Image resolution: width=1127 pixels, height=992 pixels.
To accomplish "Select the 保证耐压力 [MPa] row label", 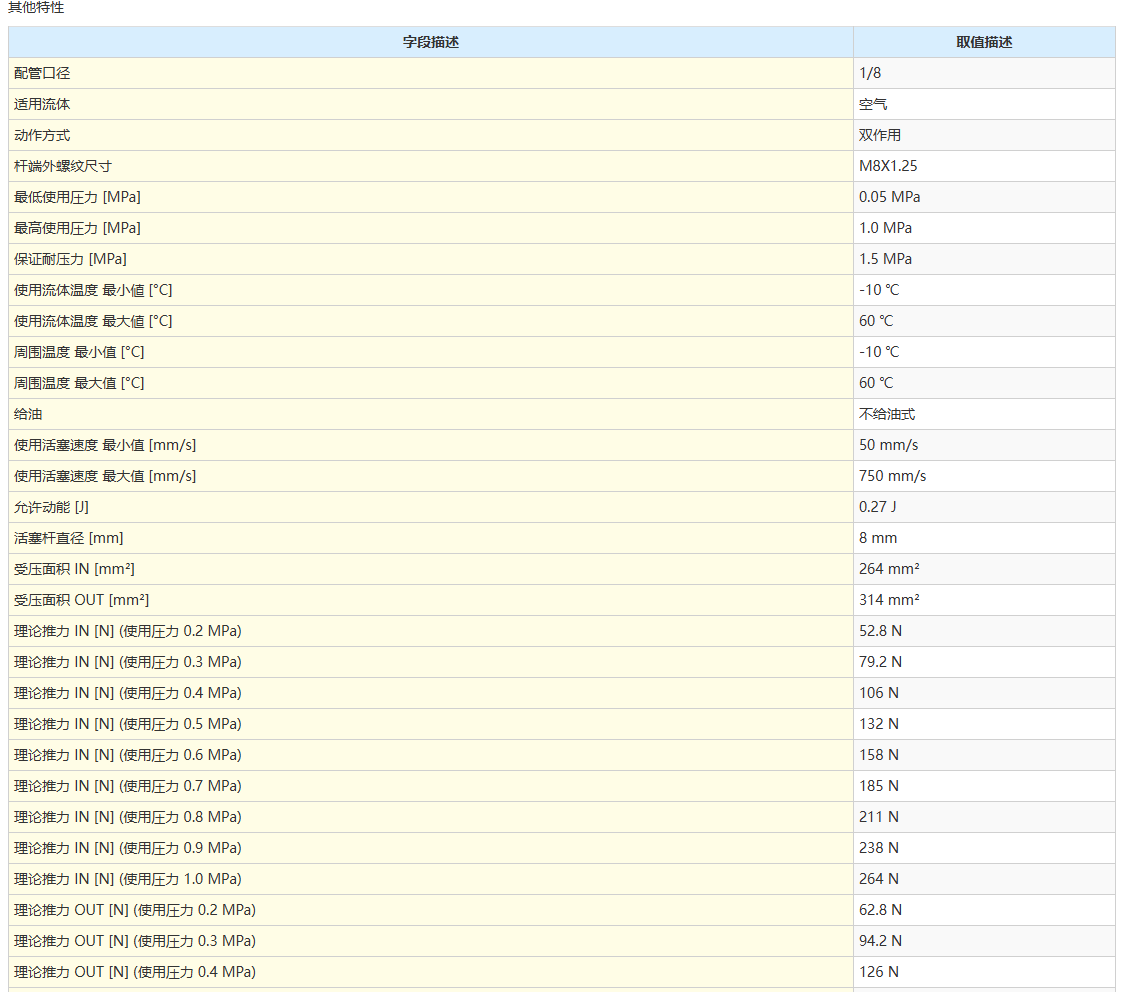I will pos(70,259).
